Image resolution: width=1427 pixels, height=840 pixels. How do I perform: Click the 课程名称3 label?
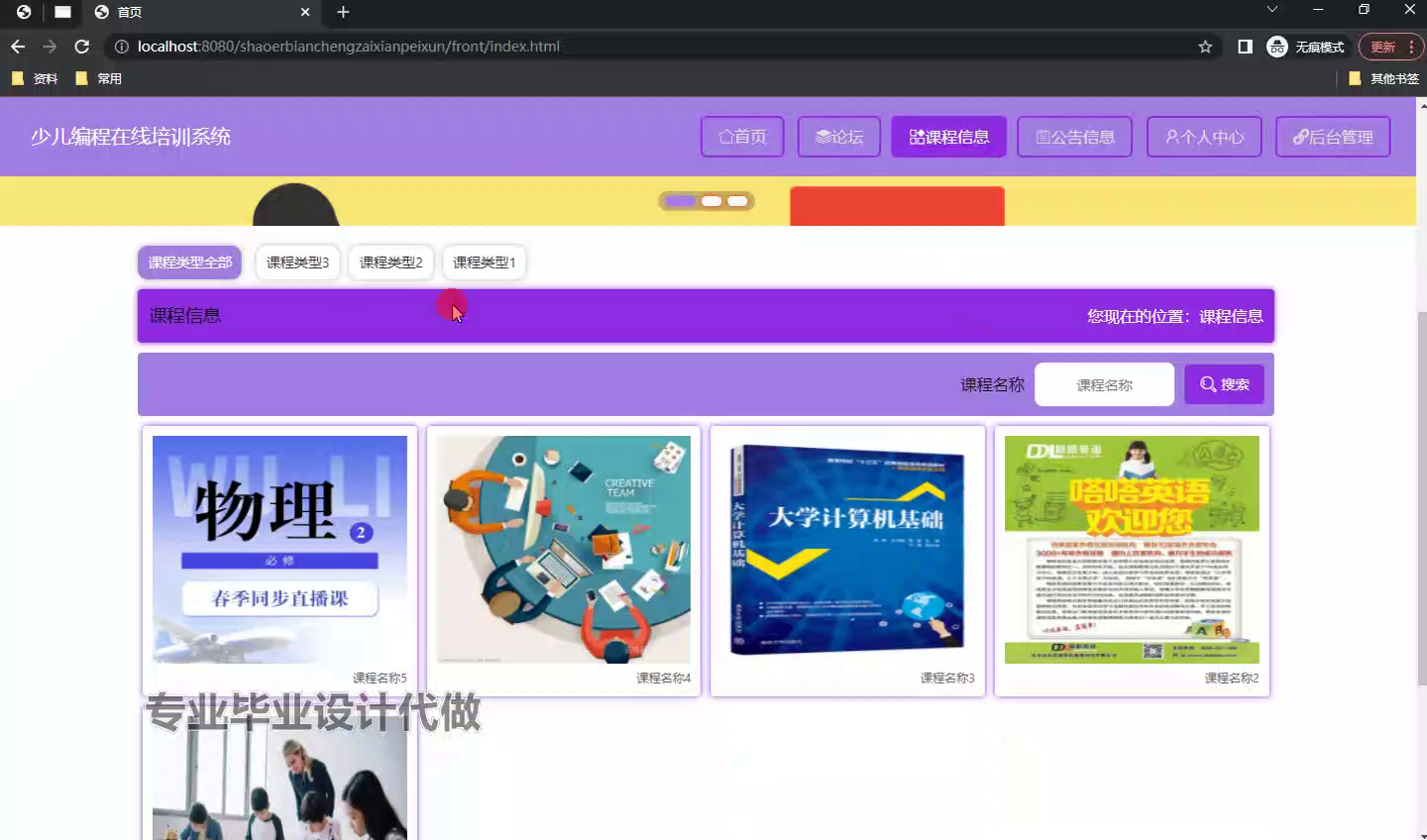pos(947,679)
